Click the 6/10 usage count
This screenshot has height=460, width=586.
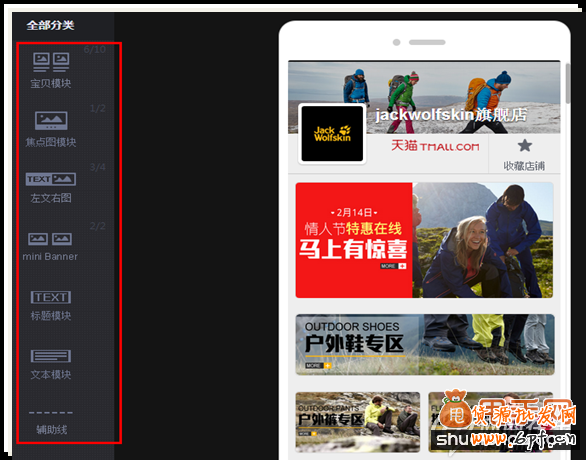(95, 49)
